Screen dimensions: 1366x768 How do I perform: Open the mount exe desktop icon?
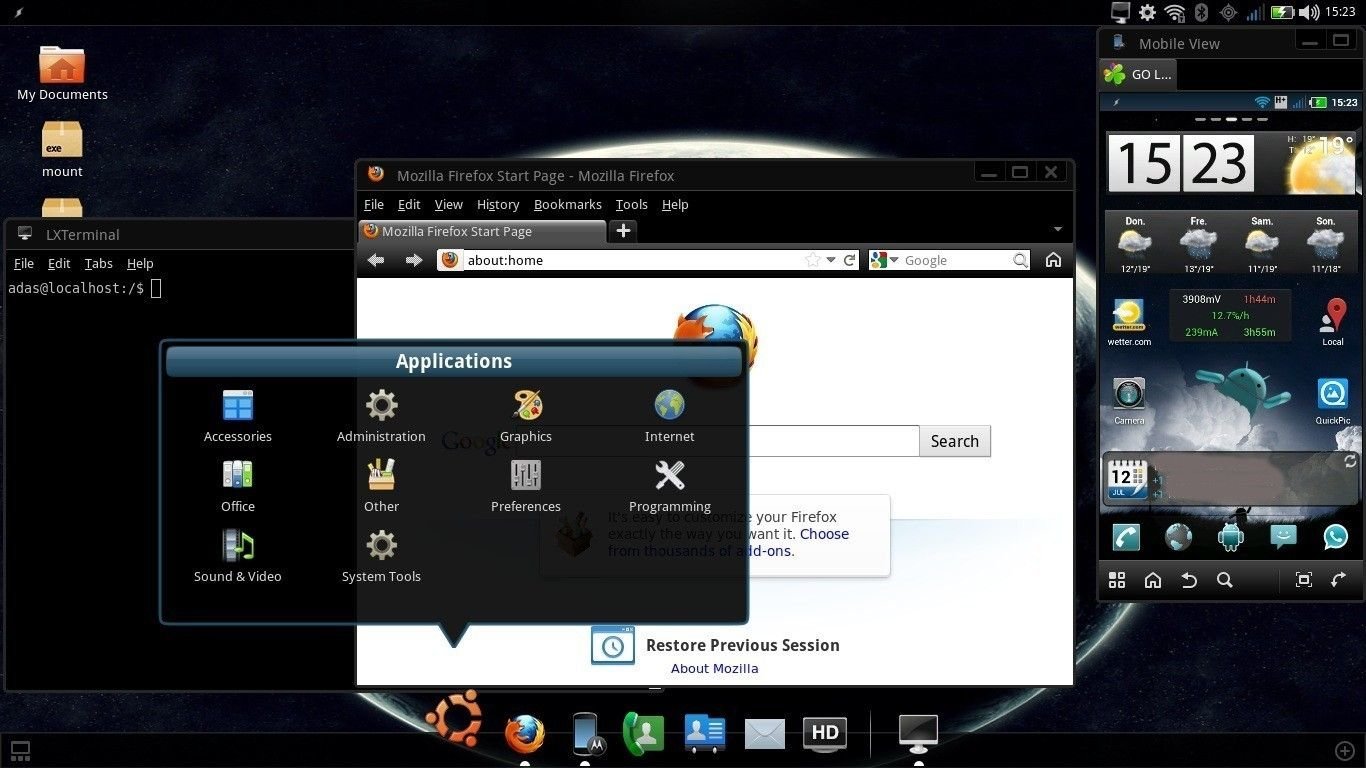(62, 150)
